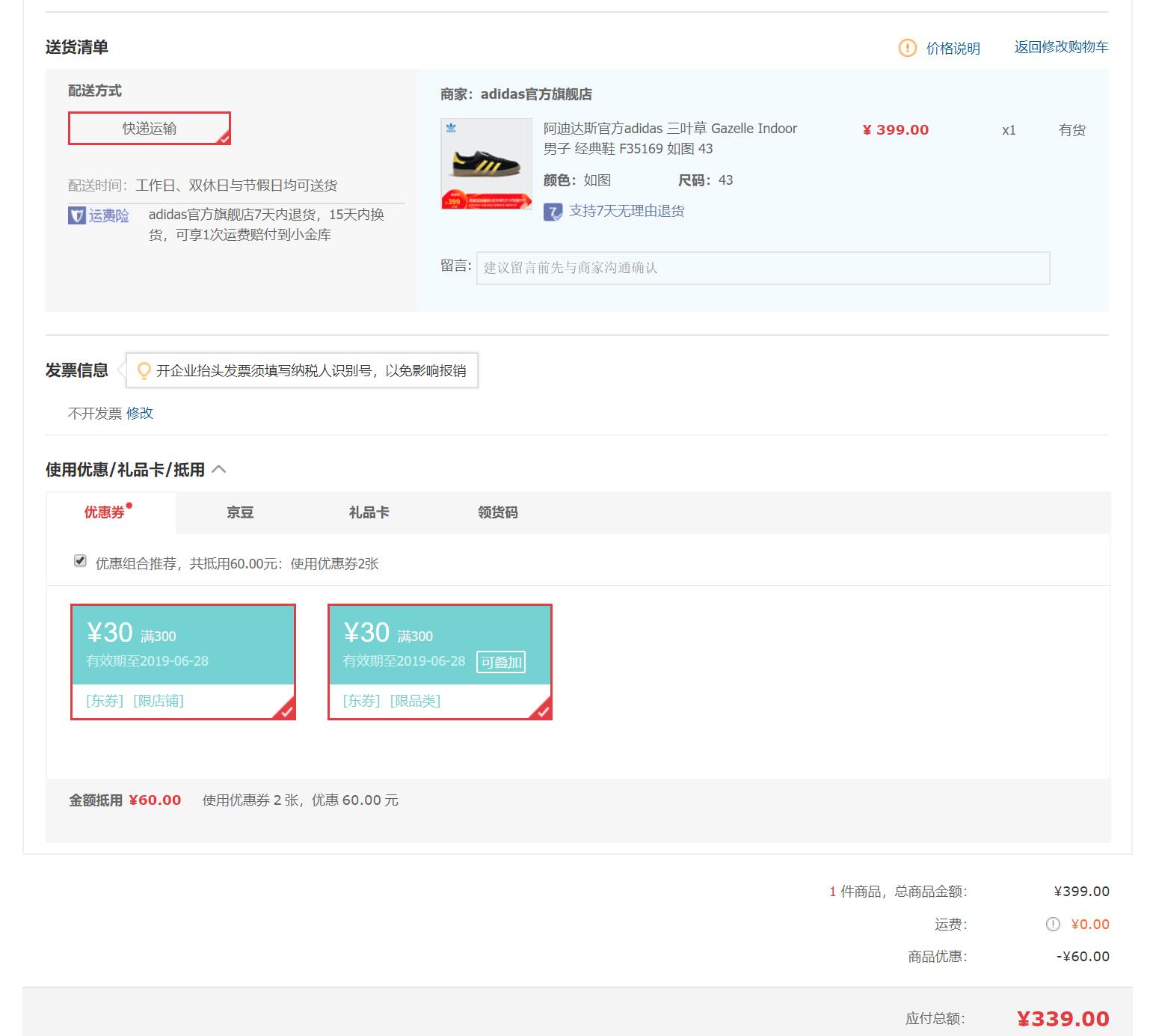This screenshot has height=1036, width=1159.
Task: Open the adidas Gazelle shoe thumbnail
Action: [486, 164]
